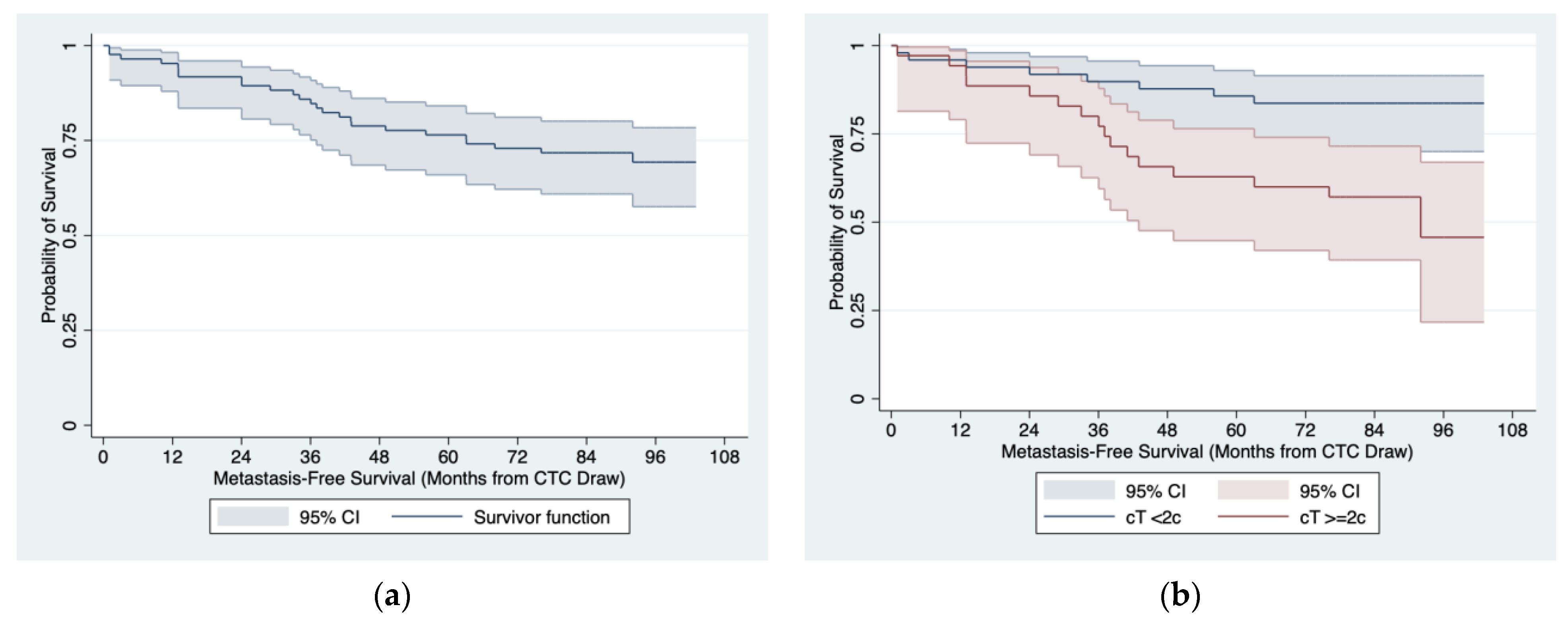Click the 60 tick label on right x-axis

point(1236,430)
